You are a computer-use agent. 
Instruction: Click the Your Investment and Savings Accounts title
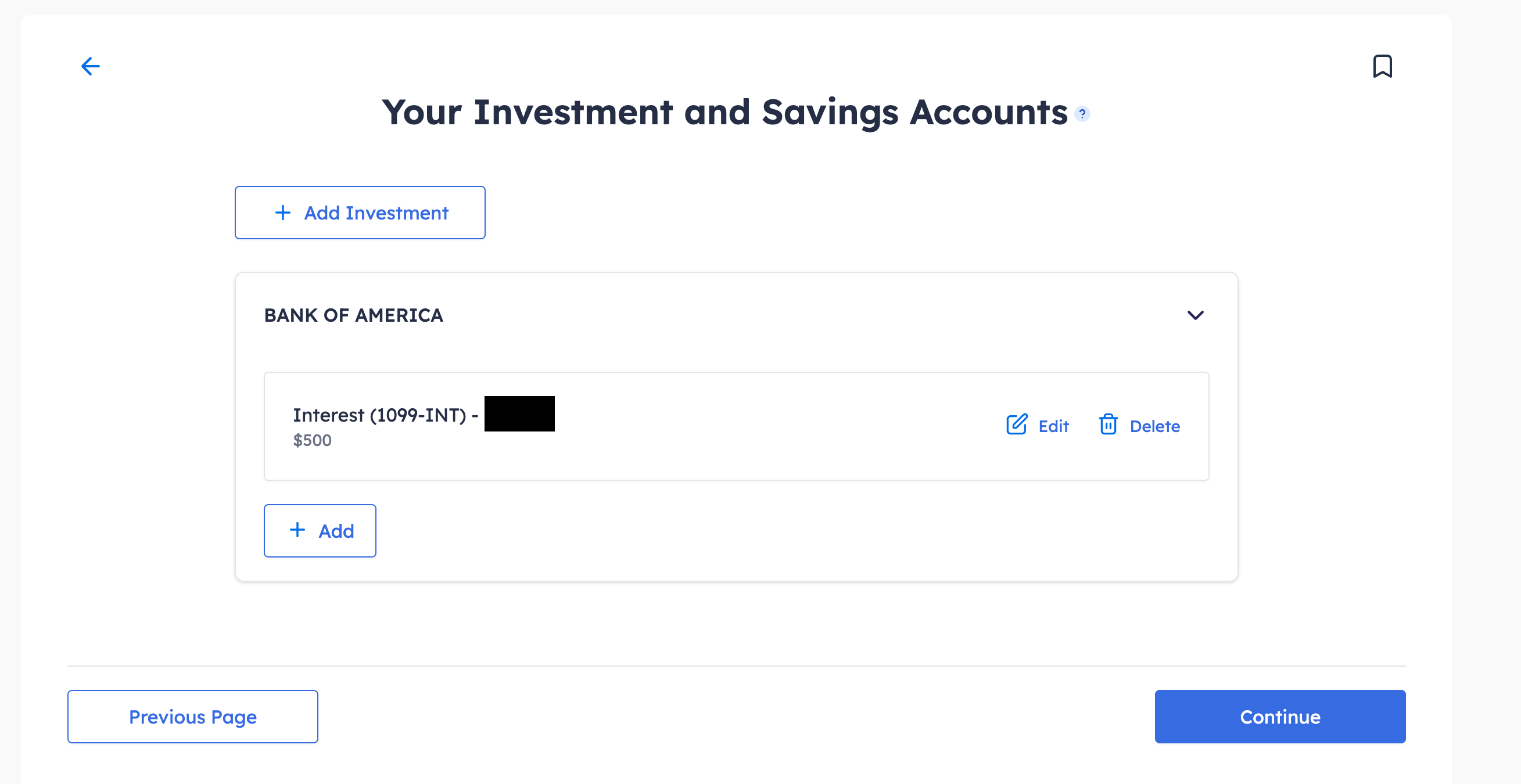tap(724, 112)
